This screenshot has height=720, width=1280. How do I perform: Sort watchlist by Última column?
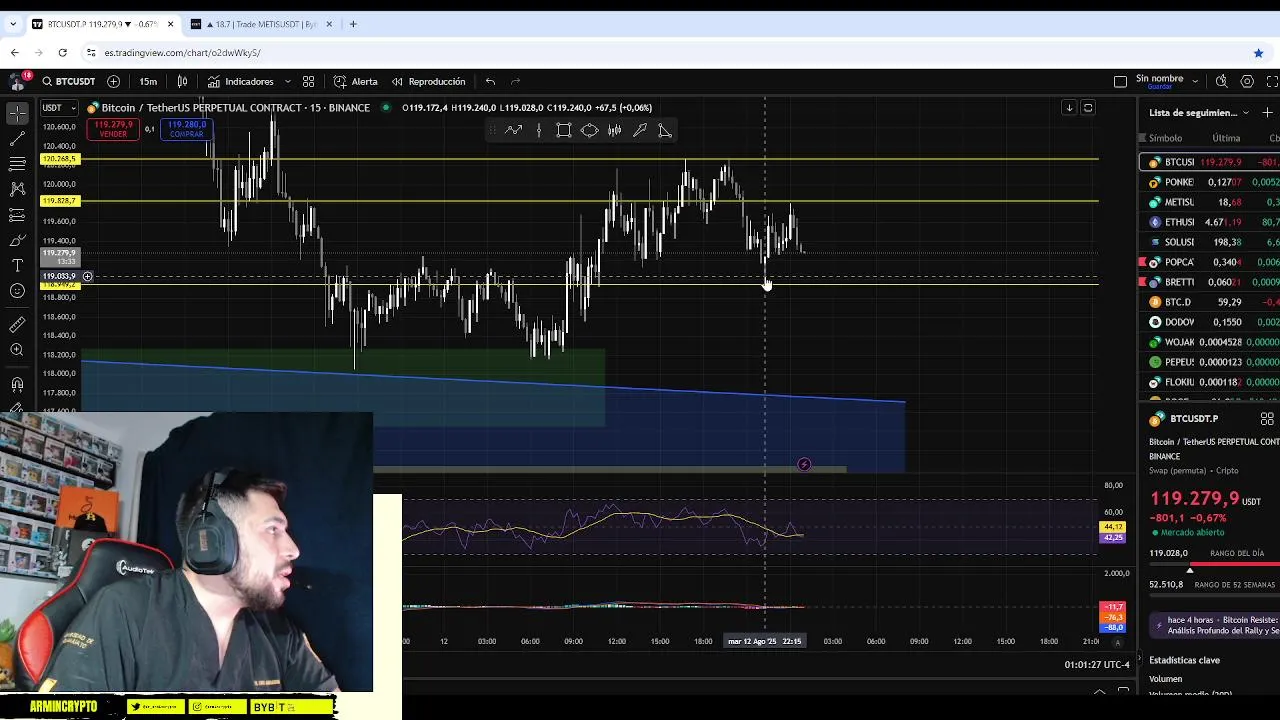pos(1226,138)
